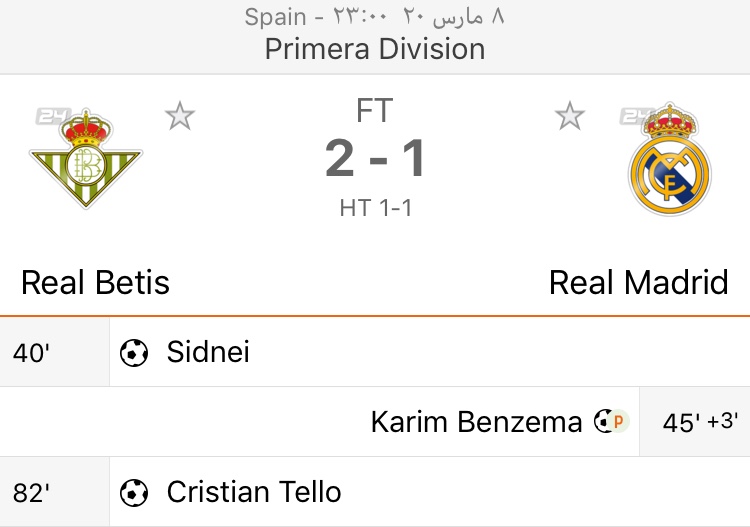The height and width of the screenshot is (527, 750).
Task: Click the goal ball icon beside Sidnei
Action: click(x=134, y=352)
